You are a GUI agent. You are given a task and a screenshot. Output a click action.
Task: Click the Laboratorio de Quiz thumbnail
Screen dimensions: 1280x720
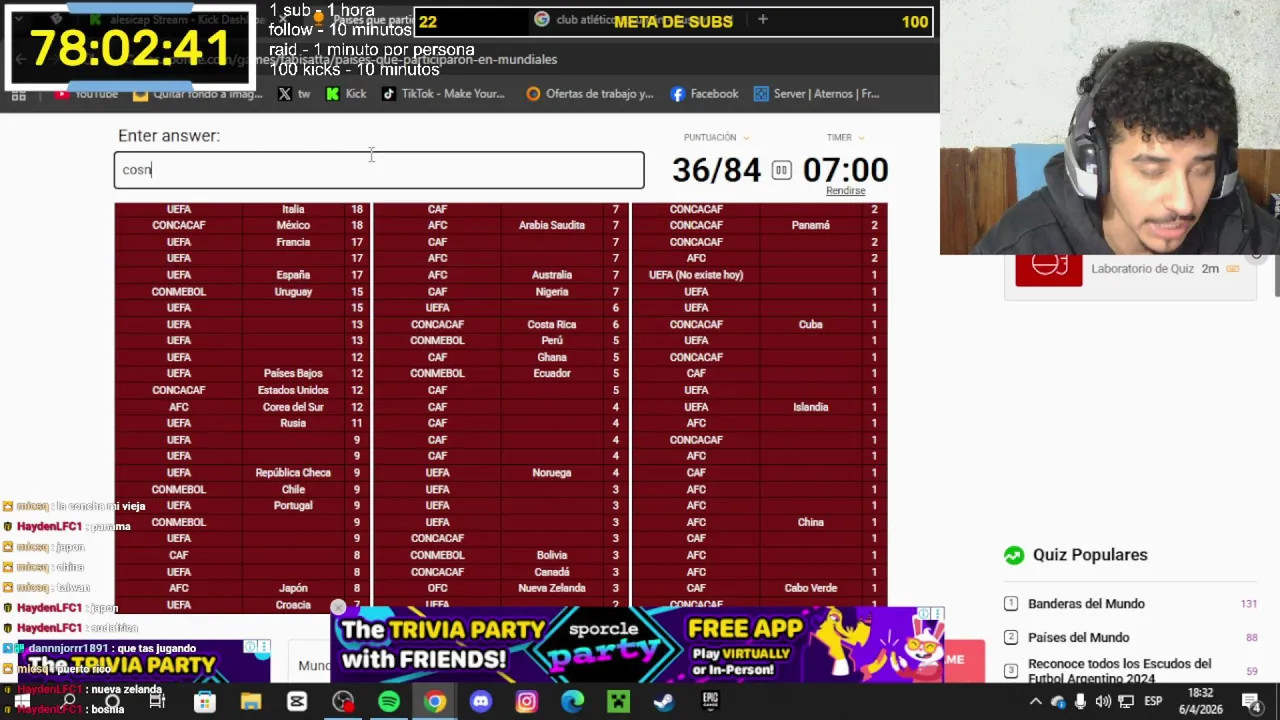coord(1049,270)
